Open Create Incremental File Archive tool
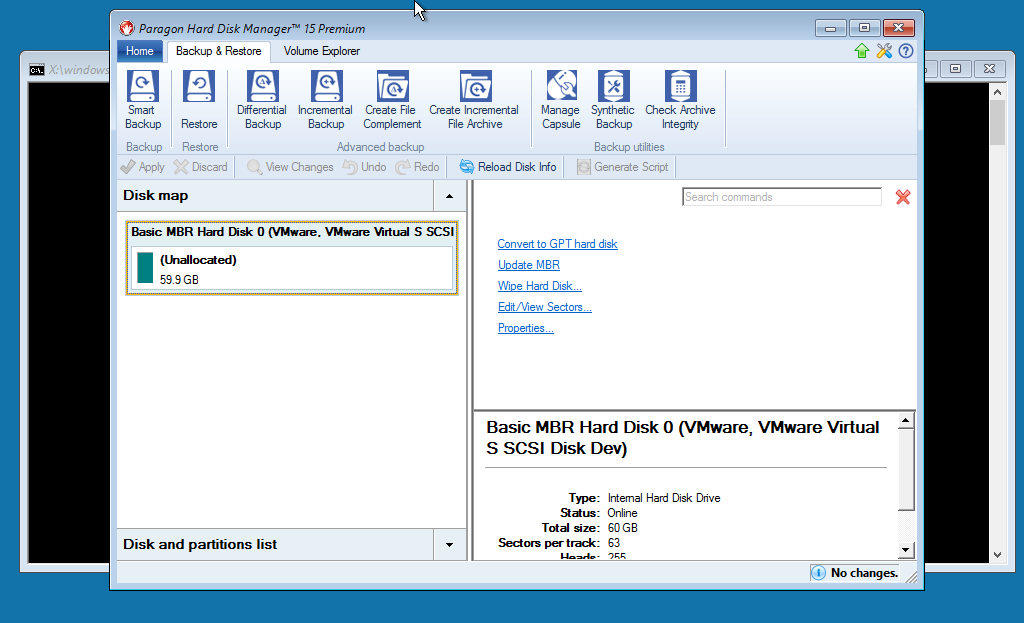Screen dimensions: 1024x623 (475, 101)
